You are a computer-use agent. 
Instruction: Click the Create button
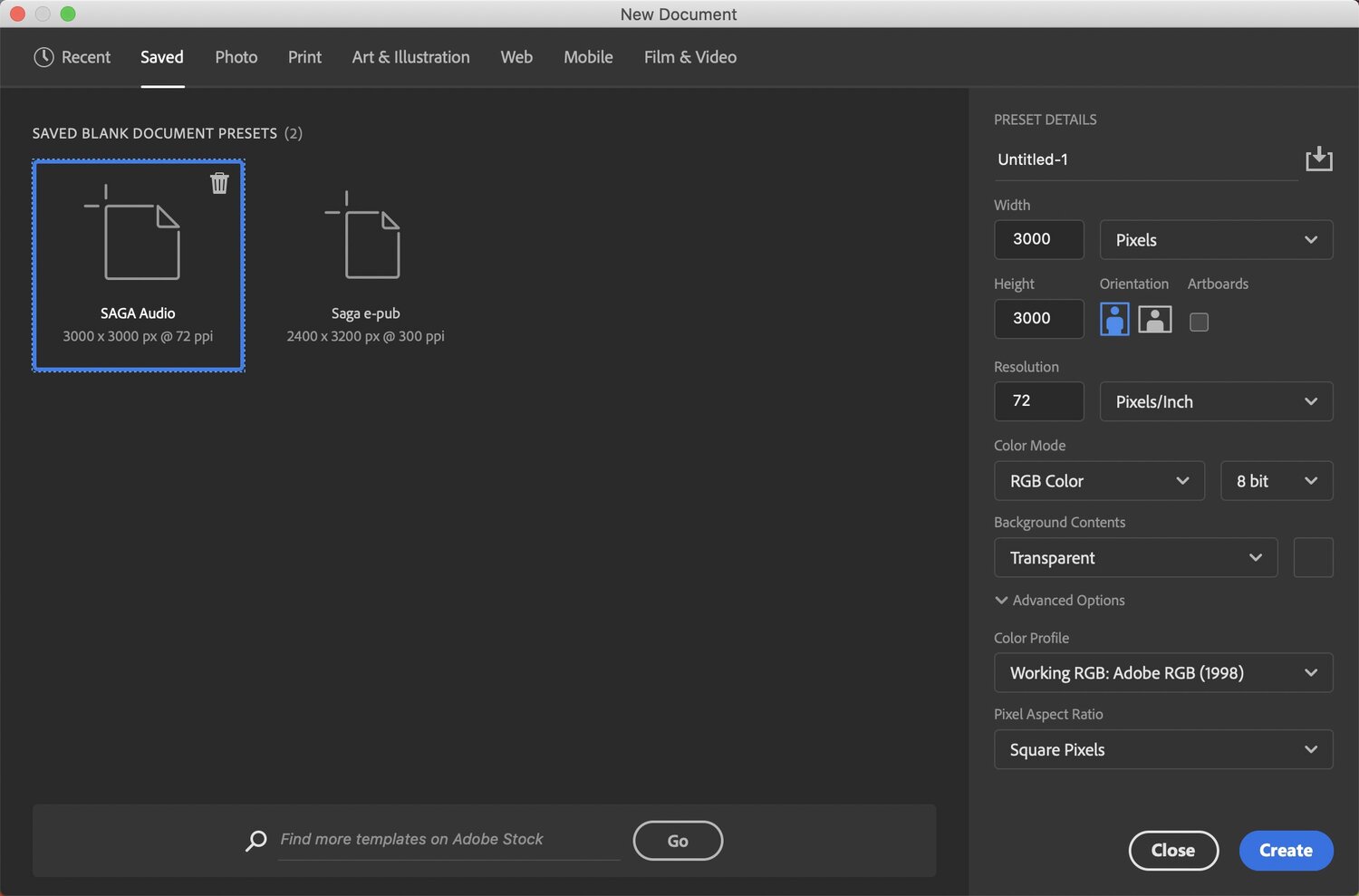(x=1286, y=851)
